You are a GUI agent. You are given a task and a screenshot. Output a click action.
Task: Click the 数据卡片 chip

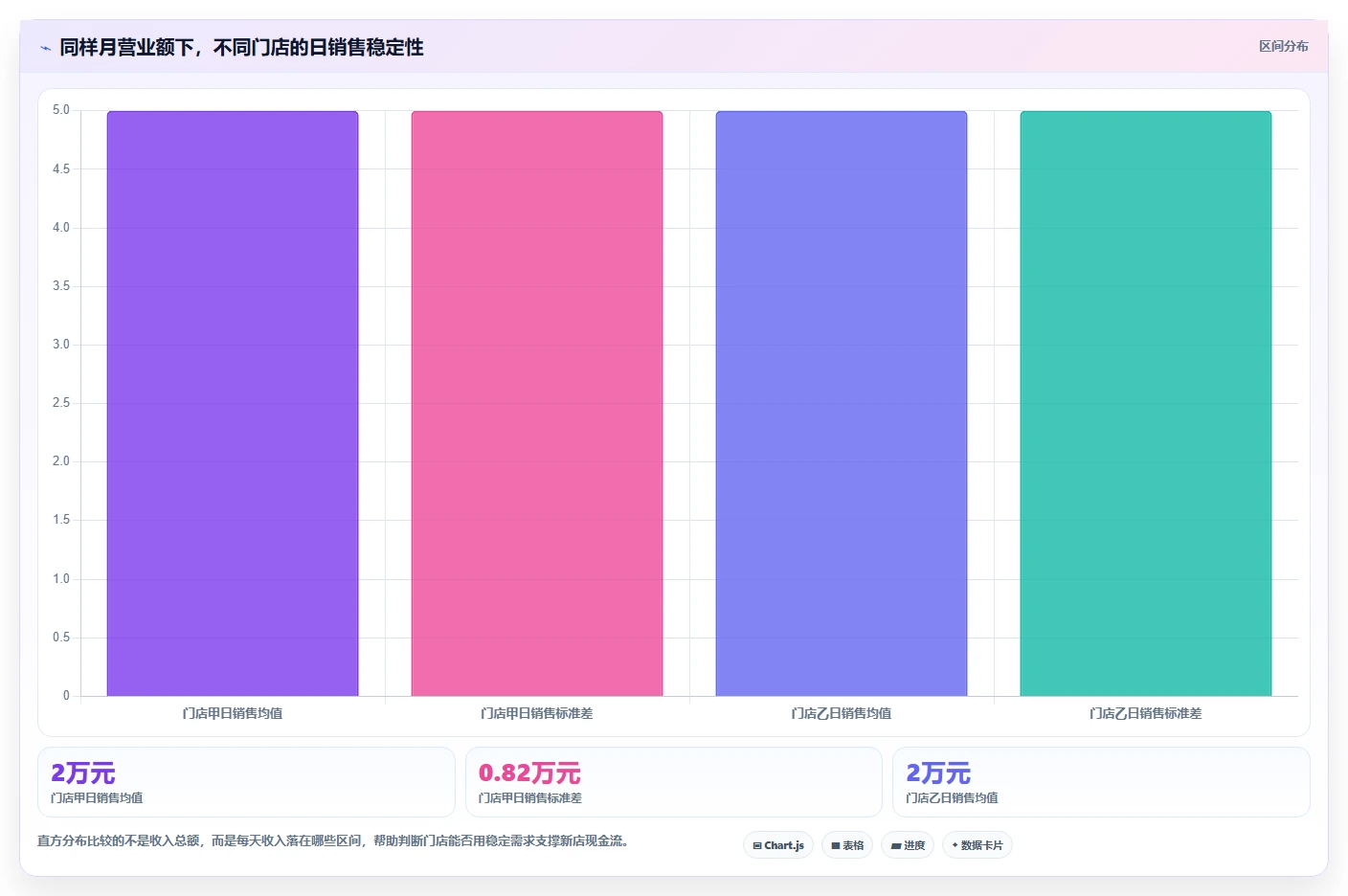pos(977,845)
